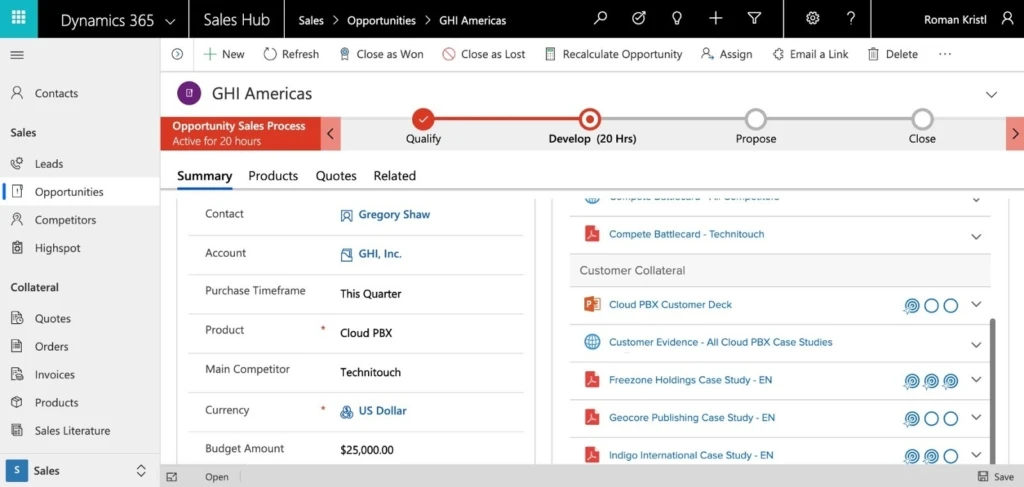
Task: Expand the Cloud PBX Customer Deck row
Action: click(976, 304)
